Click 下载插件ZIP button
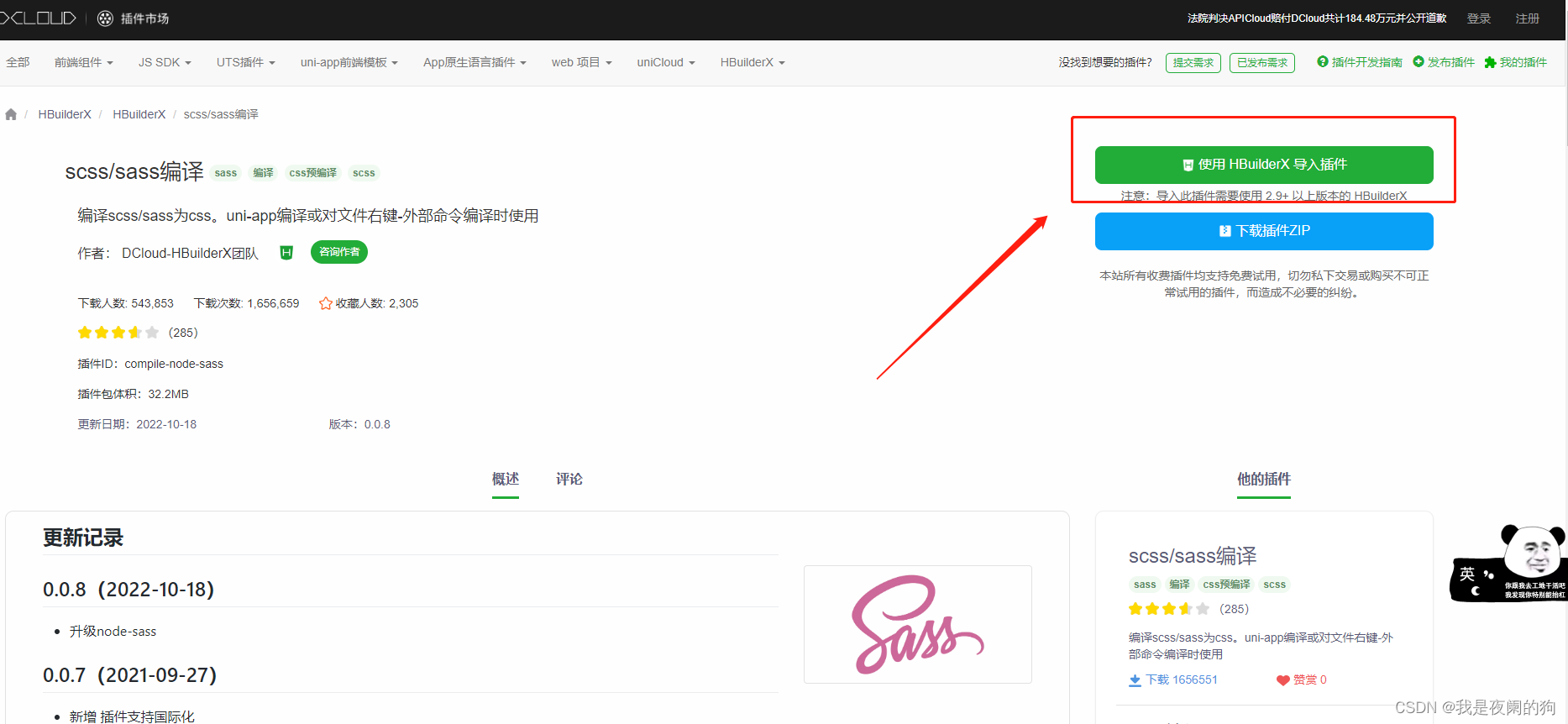Viewport: 1568px width, 724px height. tap(1264, 231)
